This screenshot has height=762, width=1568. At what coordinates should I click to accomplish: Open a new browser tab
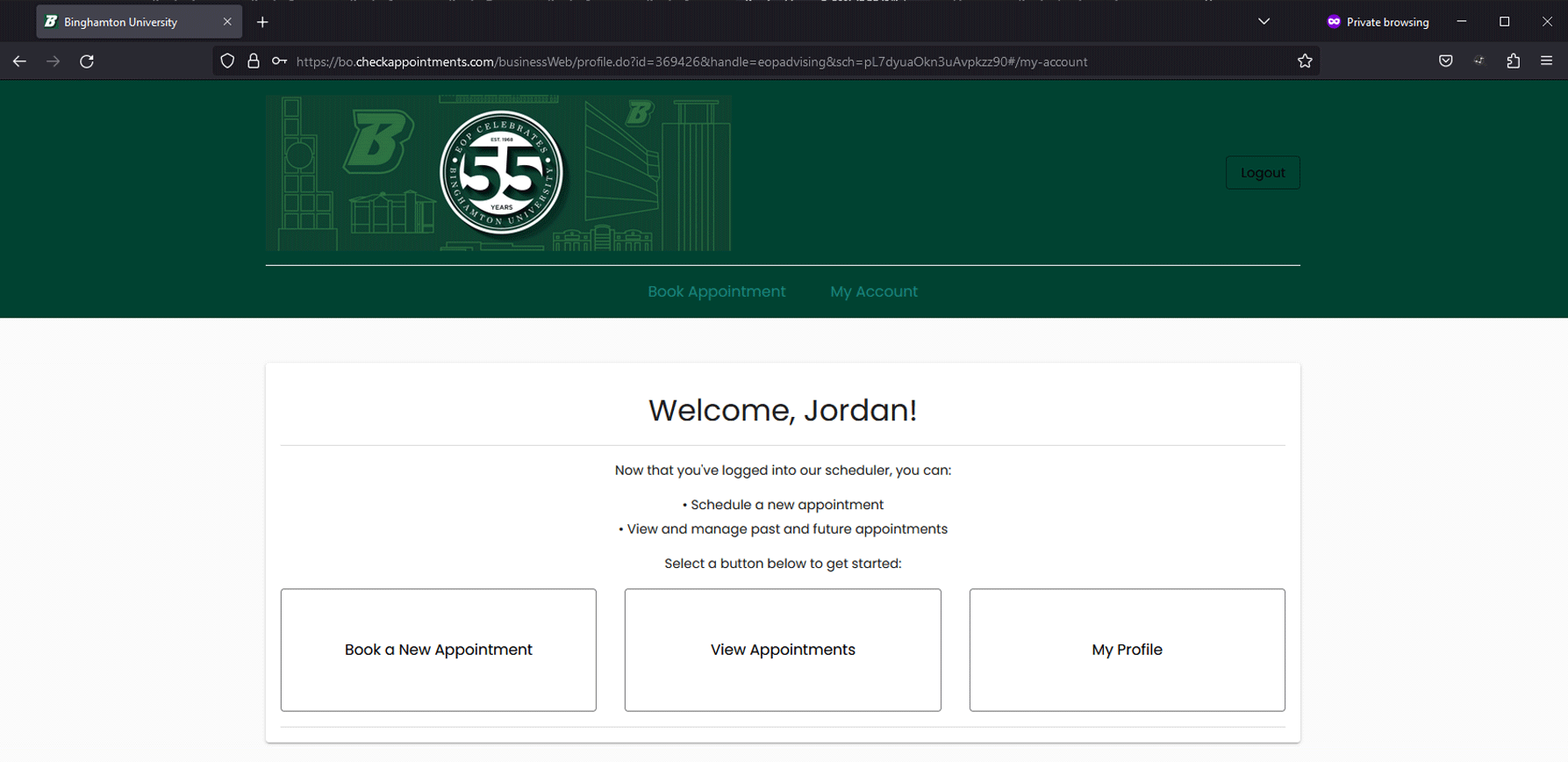(x=262, y=22)
